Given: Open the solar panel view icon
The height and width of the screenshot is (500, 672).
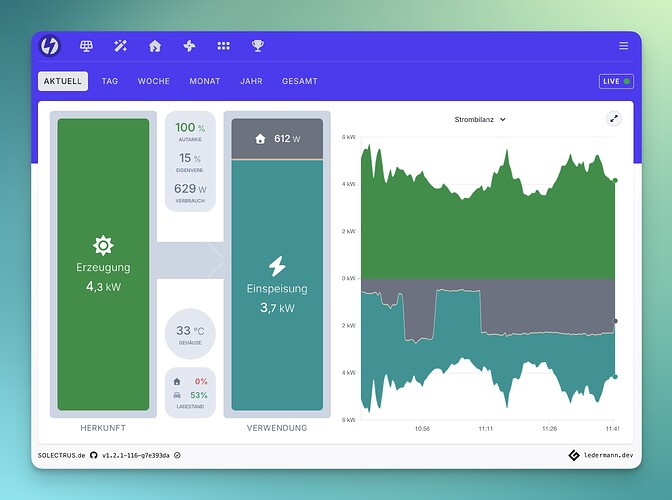Looking at the screenshot, I should tap(86, 46).
